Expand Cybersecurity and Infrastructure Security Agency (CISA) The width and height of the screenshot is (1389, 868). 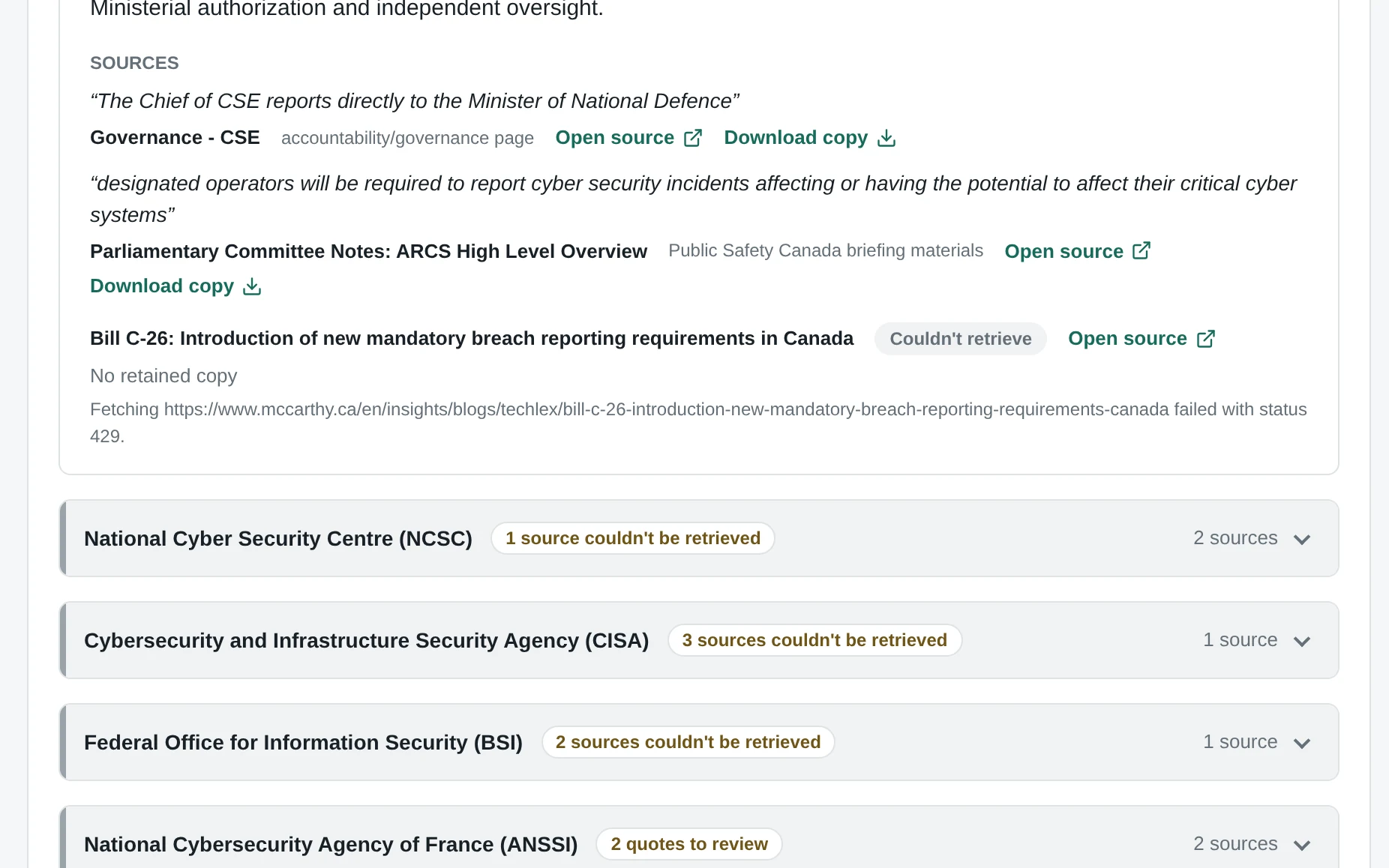pos(699,640)
